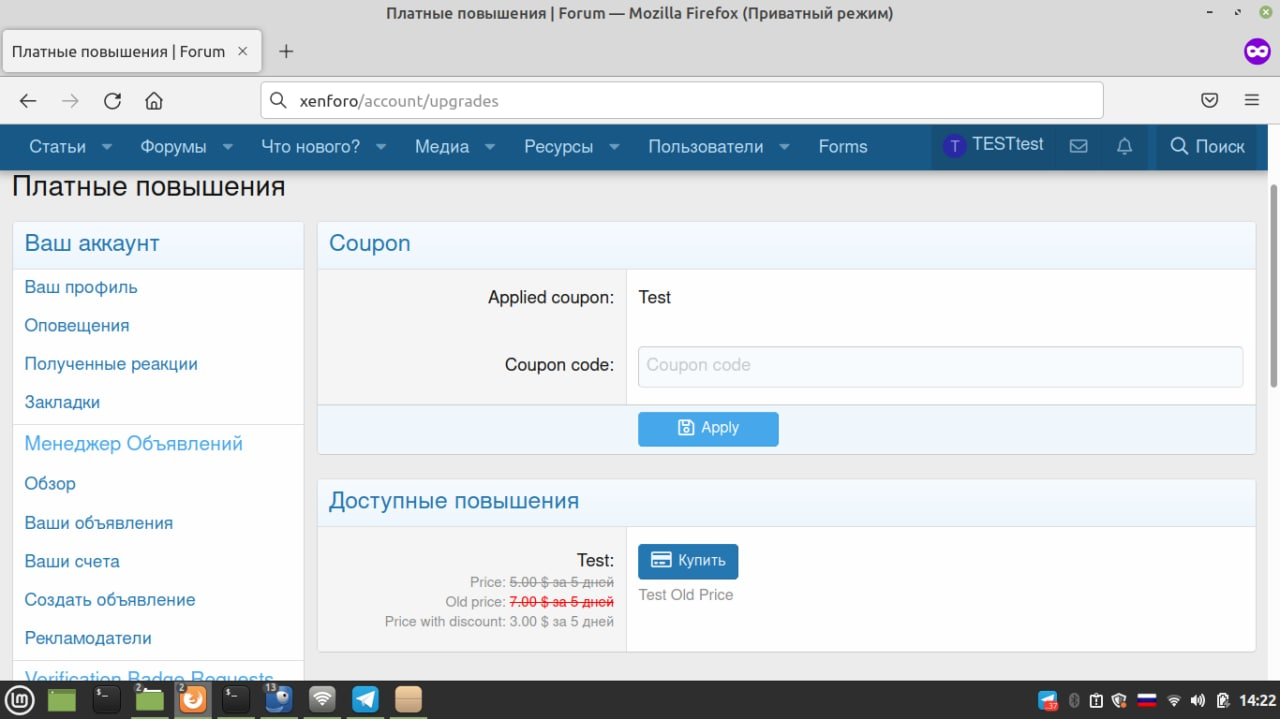Open Firefox hamburger application menu
This screenshot has height=719, width=1280.
1251,101
